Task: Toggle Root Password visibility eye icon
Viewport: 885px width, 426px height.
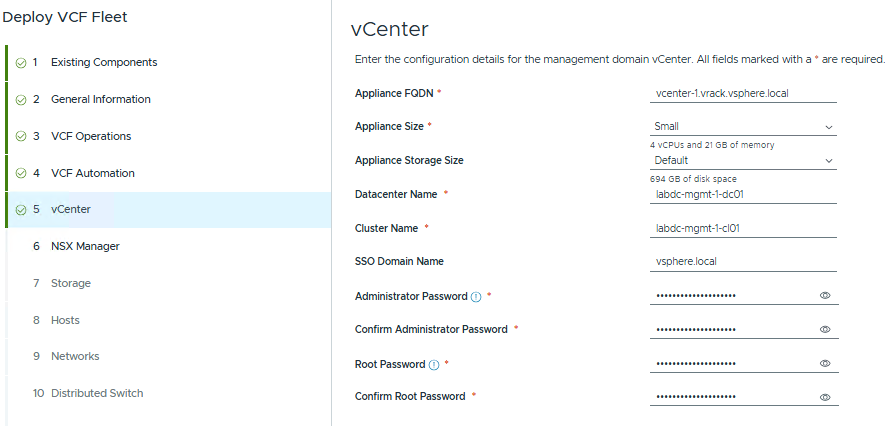Action: 826,364
